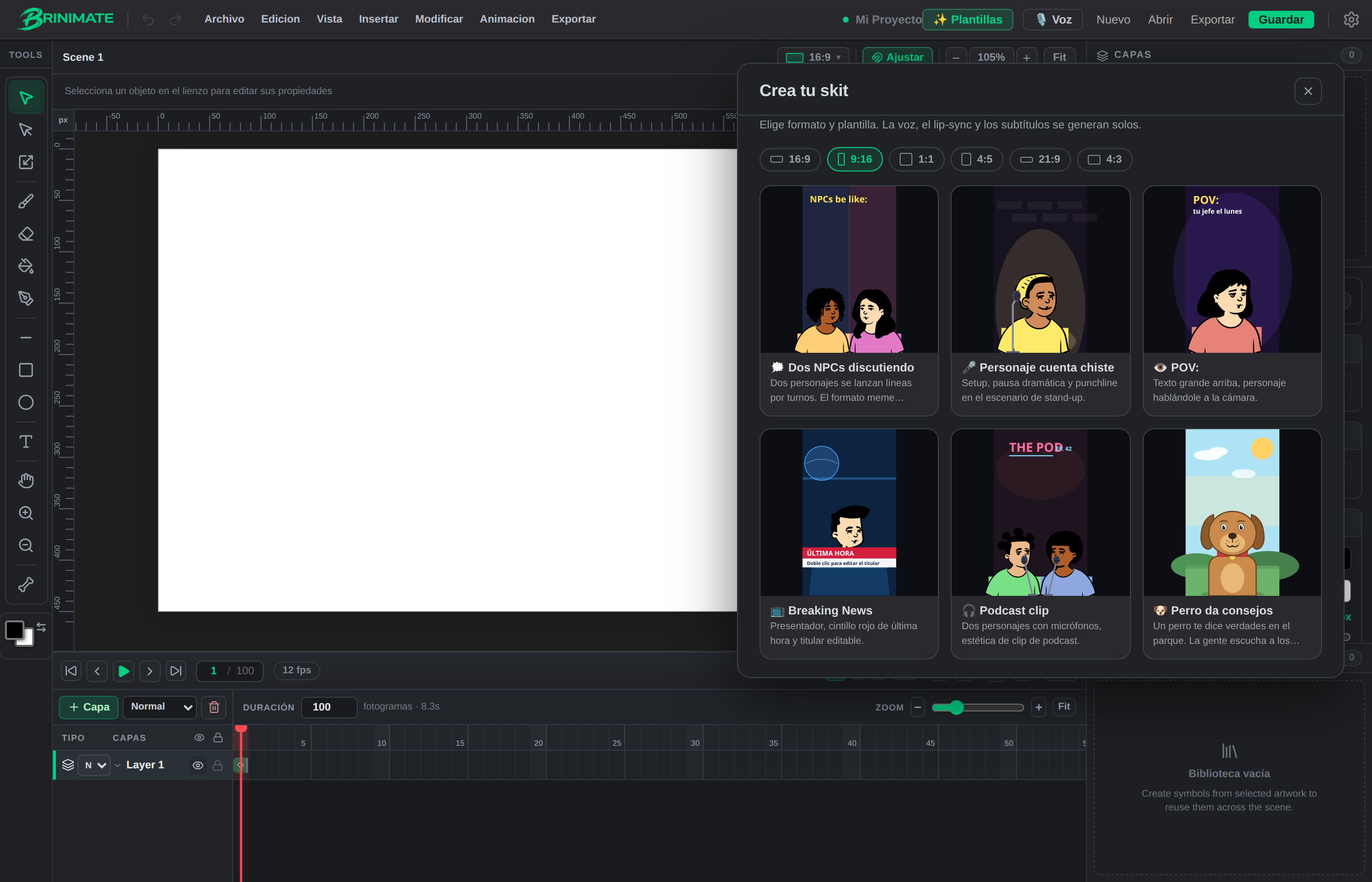This screenshot has height=882, width=1372.
Task: Select the Ellipse tool
Action: 26,402
